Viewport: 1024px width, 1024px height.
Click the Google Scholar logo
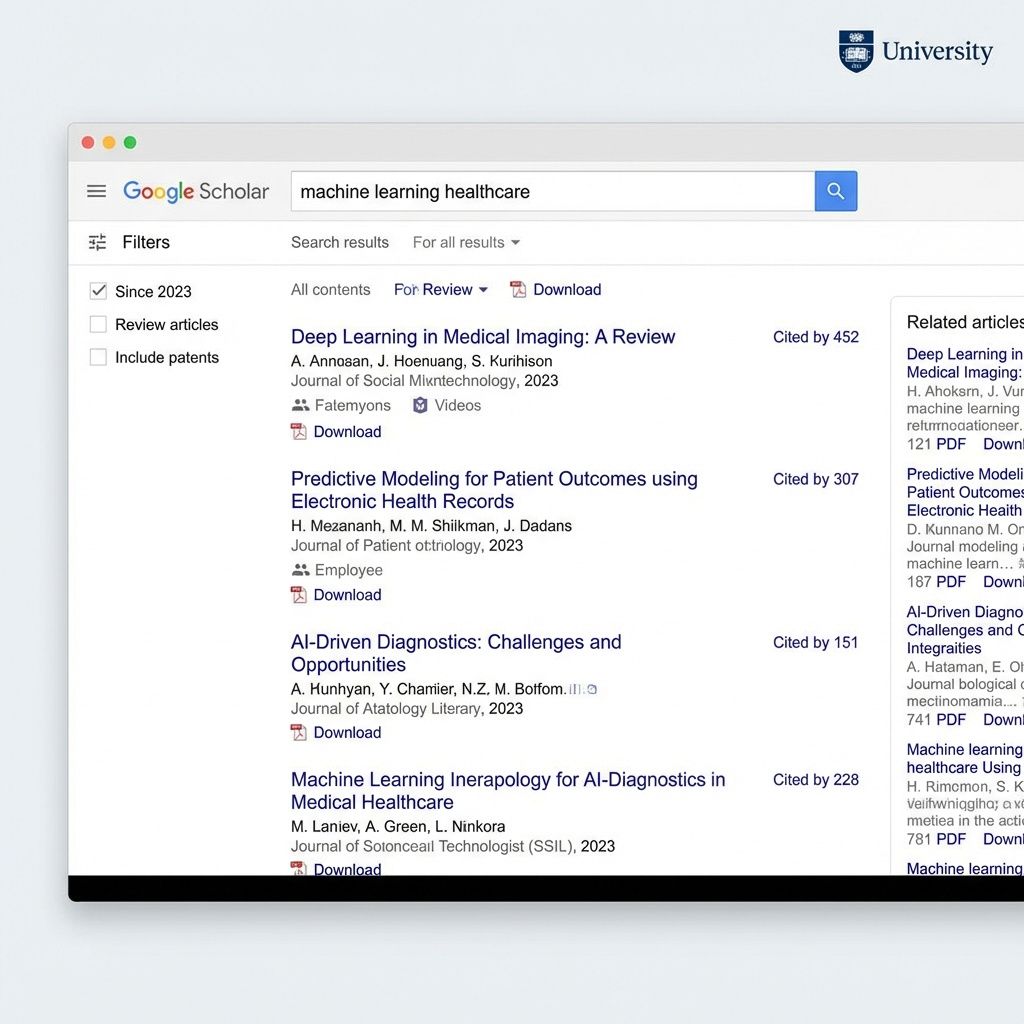coord(195,191)
